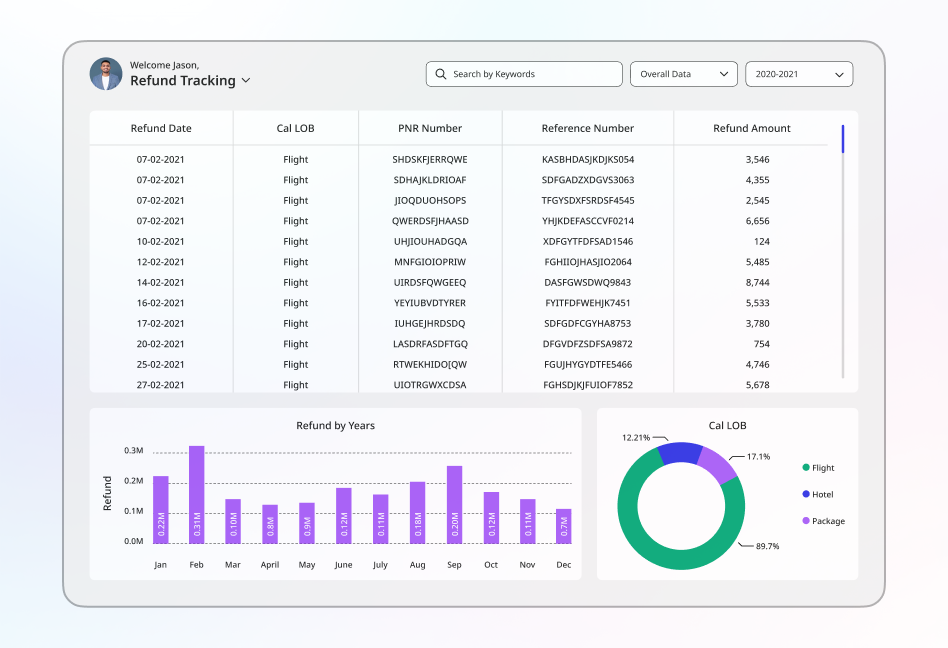Click the green Flight legend dot
The height and width of the screenshot is (648, 948).
805,467
